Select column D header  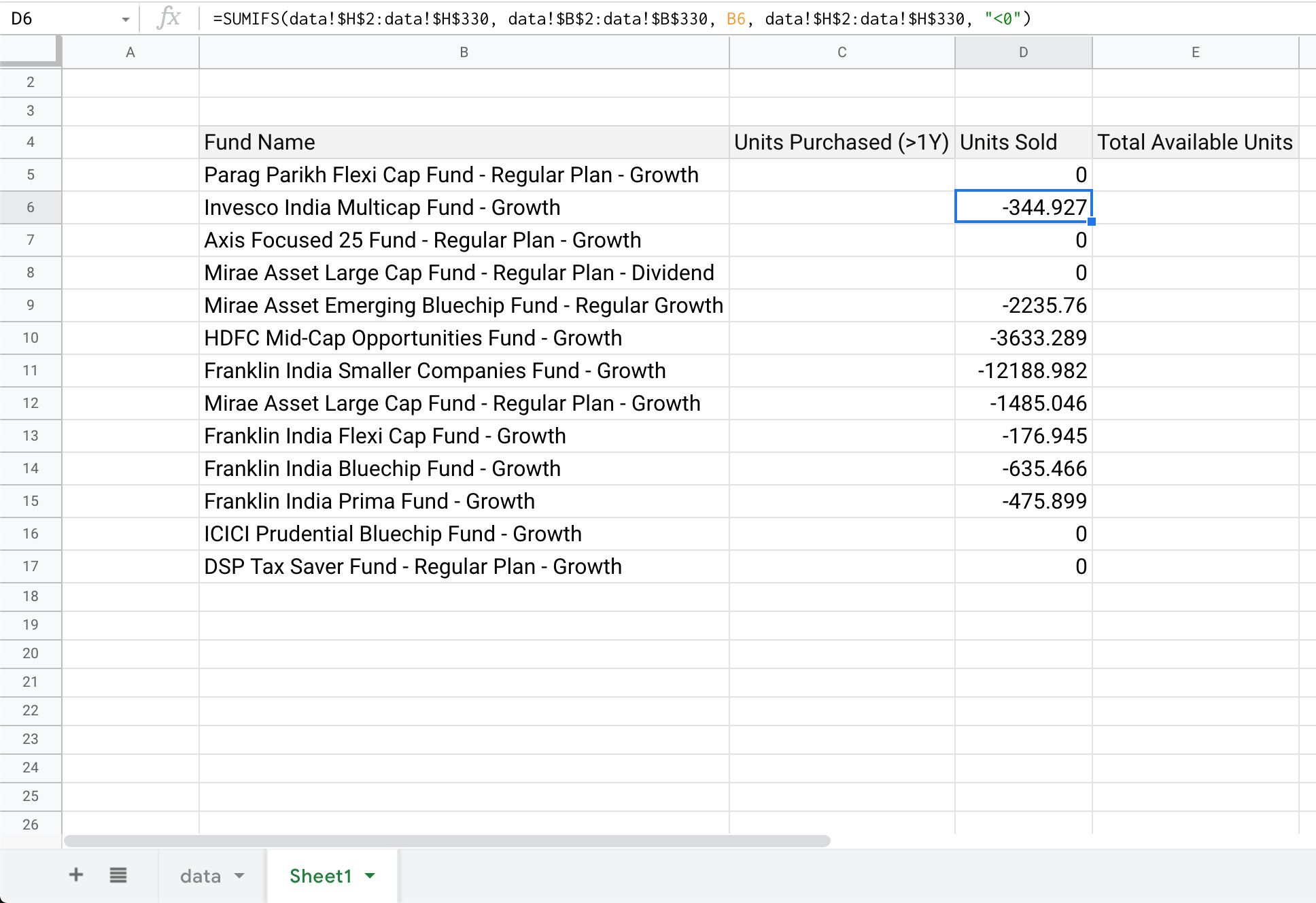pos(1024,52)
